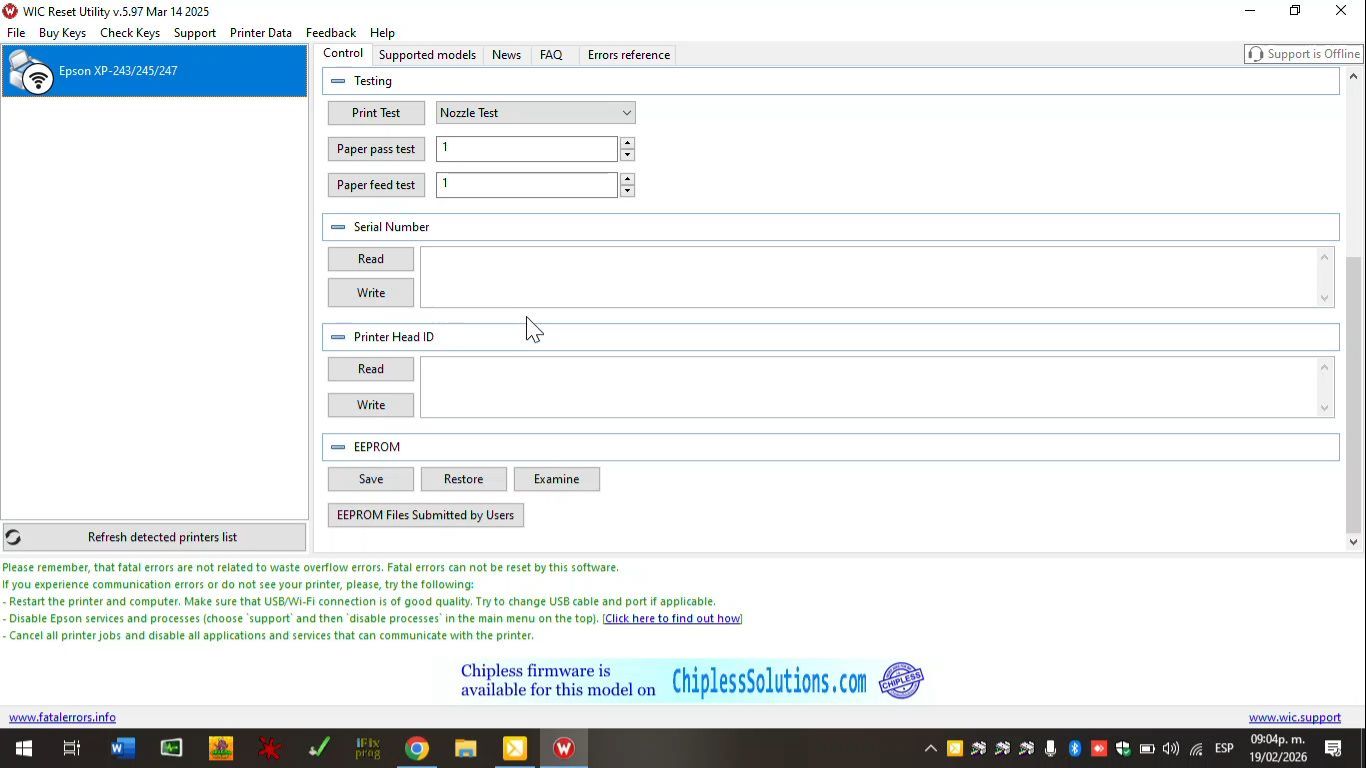Restore the EEPROM
This screenshot has height=768, width=1366.
click(464, 479)
